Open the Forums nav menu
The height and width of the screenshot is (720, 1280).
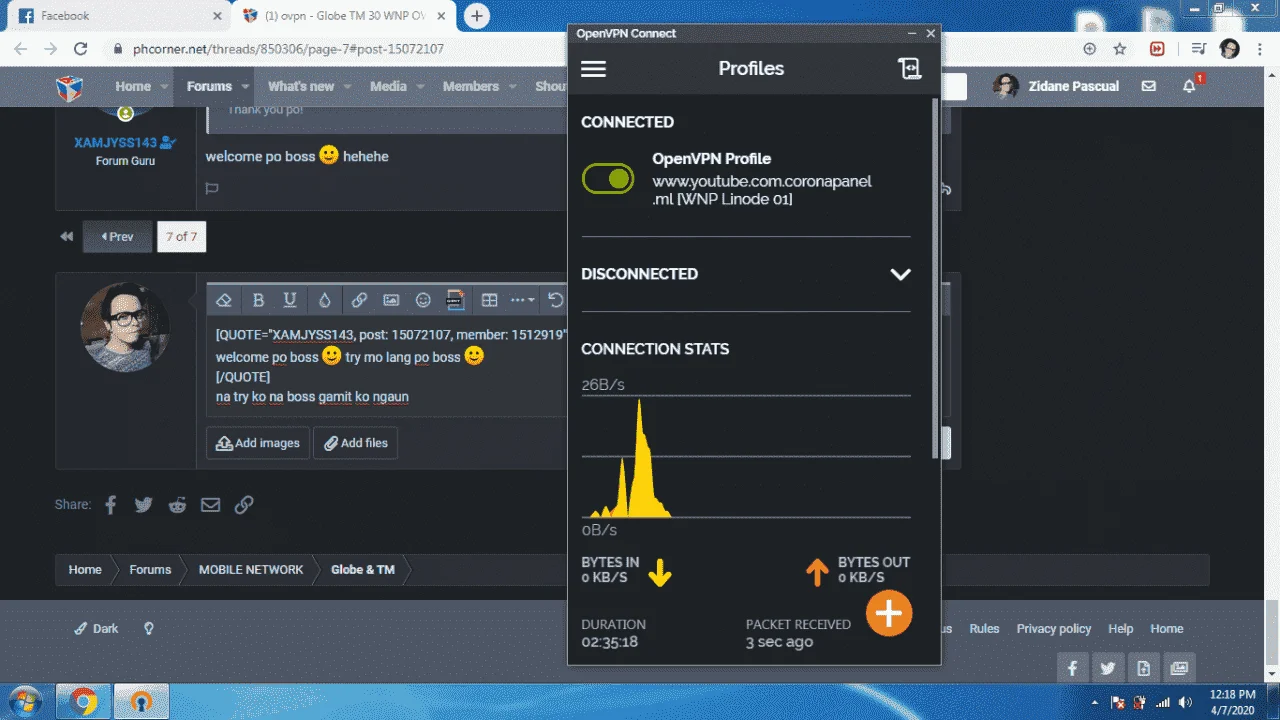209,86
